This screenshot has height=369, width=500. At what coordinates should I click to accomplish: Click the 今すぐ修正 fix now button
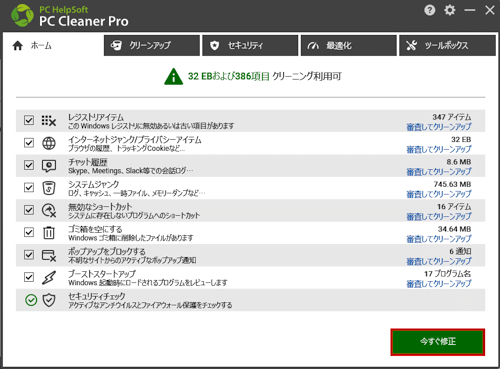pos(438,342)
